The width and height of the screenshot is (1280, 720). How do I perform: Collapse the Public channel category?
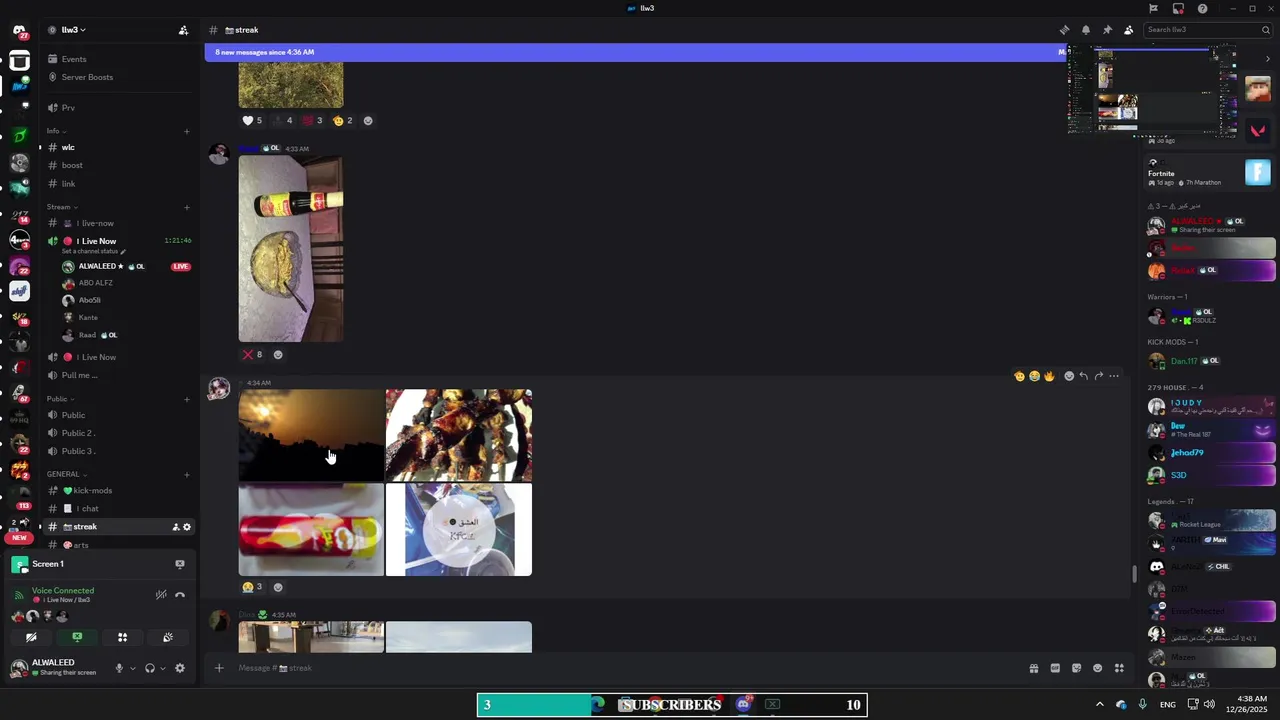(60, 399)
